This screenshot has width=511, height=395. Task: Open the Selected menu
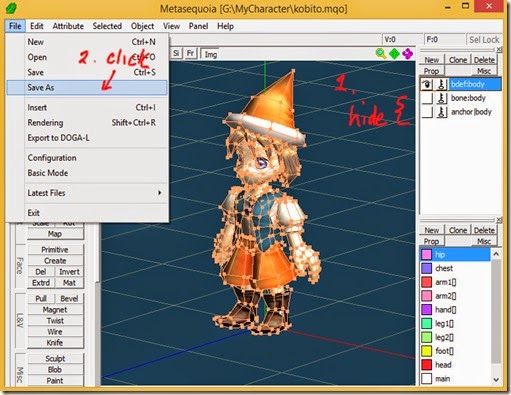[x=107, y=26]
